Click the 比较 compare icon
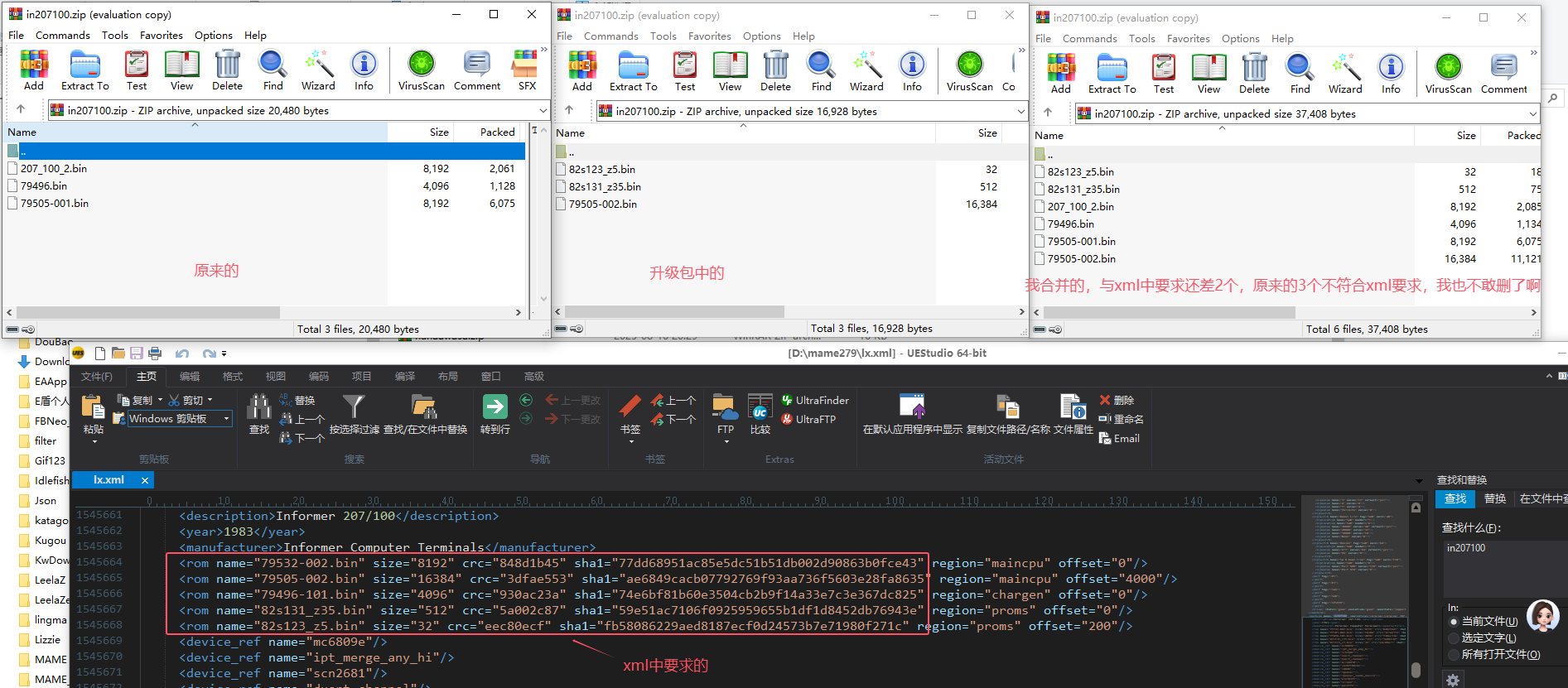The height and width of the screenshot is (688, 1568). click(x=760, y=407)
